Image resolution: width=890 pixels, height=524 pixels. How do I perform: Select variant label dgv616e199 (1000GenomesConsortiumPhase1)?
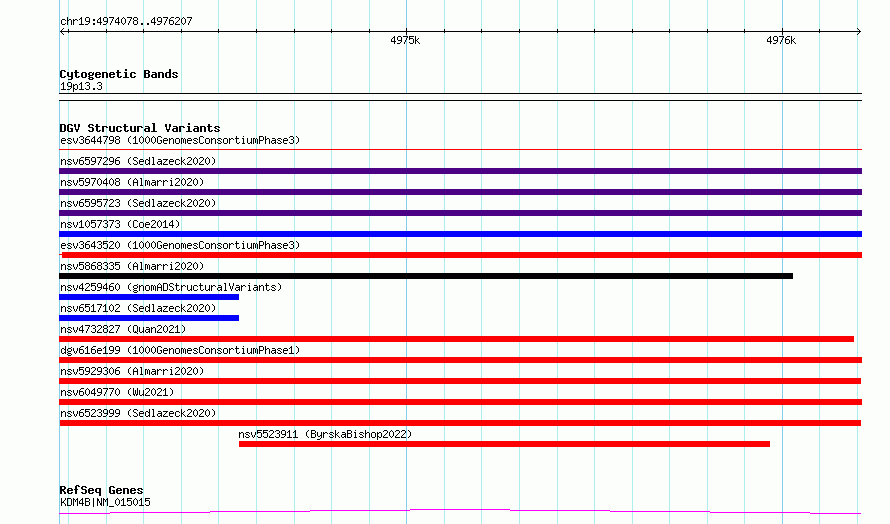(180, 350)
